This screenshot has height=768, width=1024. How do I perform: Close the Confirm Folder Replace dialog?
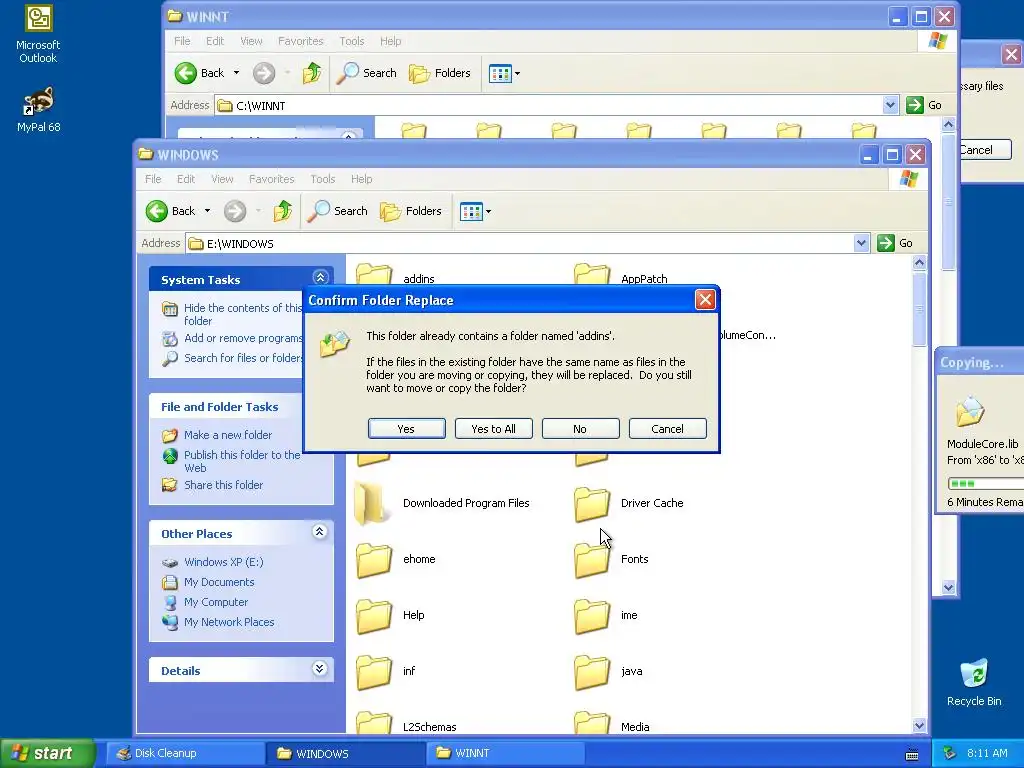pos(705,300)
